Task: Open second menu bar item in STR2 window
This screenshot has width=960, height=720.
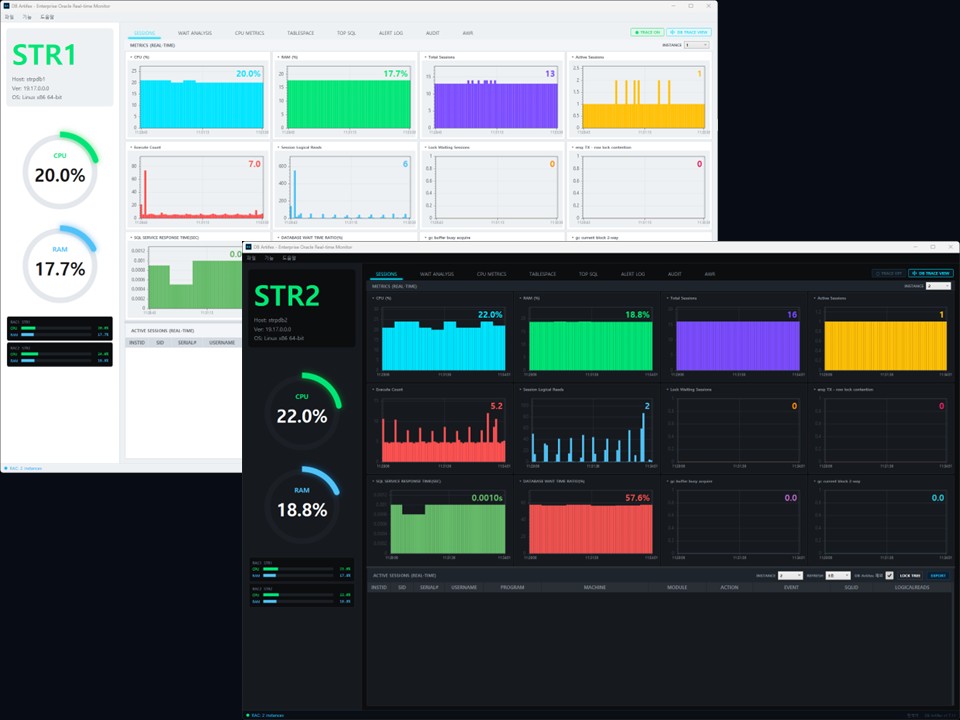Action: 269,258
